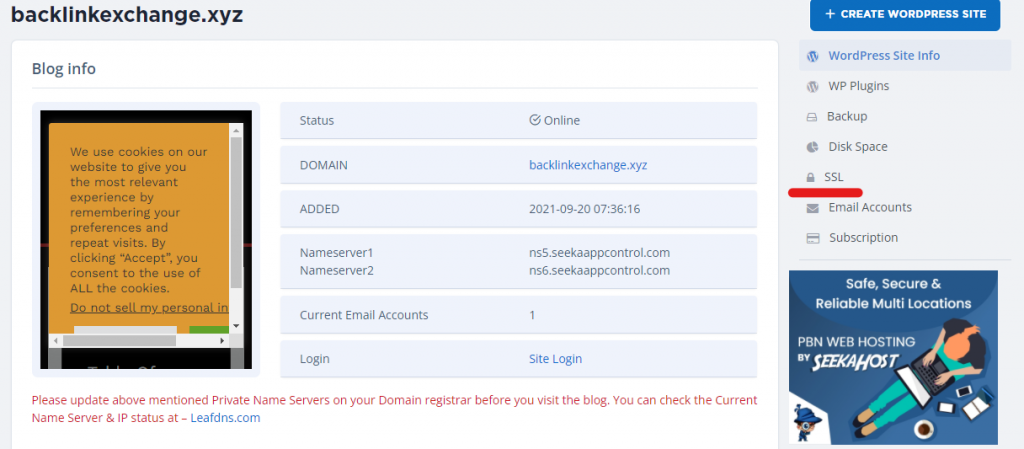Click the green Accept button in site preview
Viewport: 1024px width, 449px height.
pyautogui.click(x=209, y=330)
